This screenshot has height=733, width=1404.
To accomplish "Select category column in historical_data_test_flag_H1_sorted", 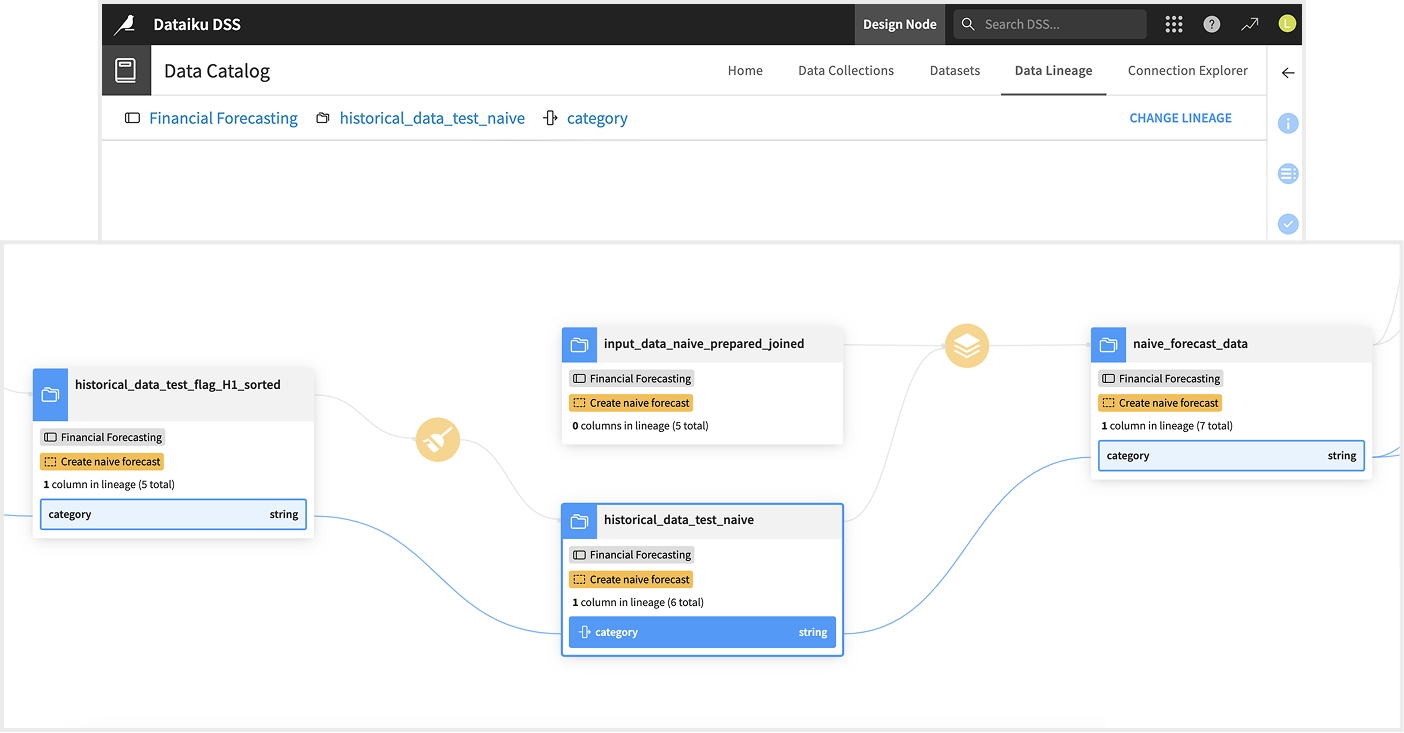I will [x=173, y=514].
